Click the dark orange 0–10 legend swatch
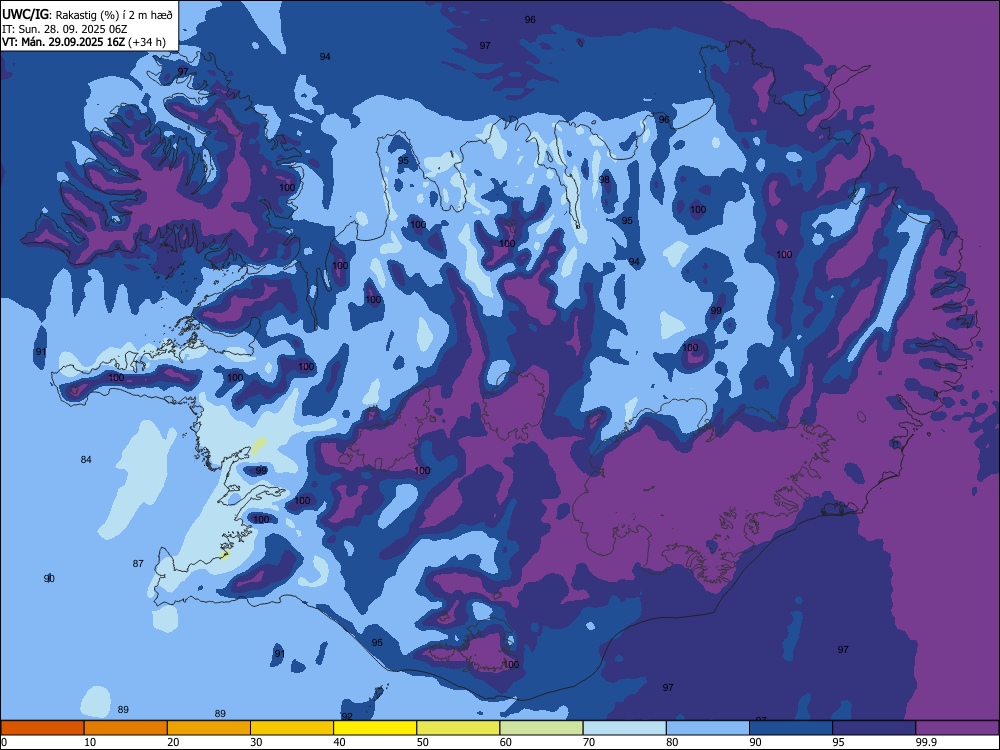 tap(42, 728)
